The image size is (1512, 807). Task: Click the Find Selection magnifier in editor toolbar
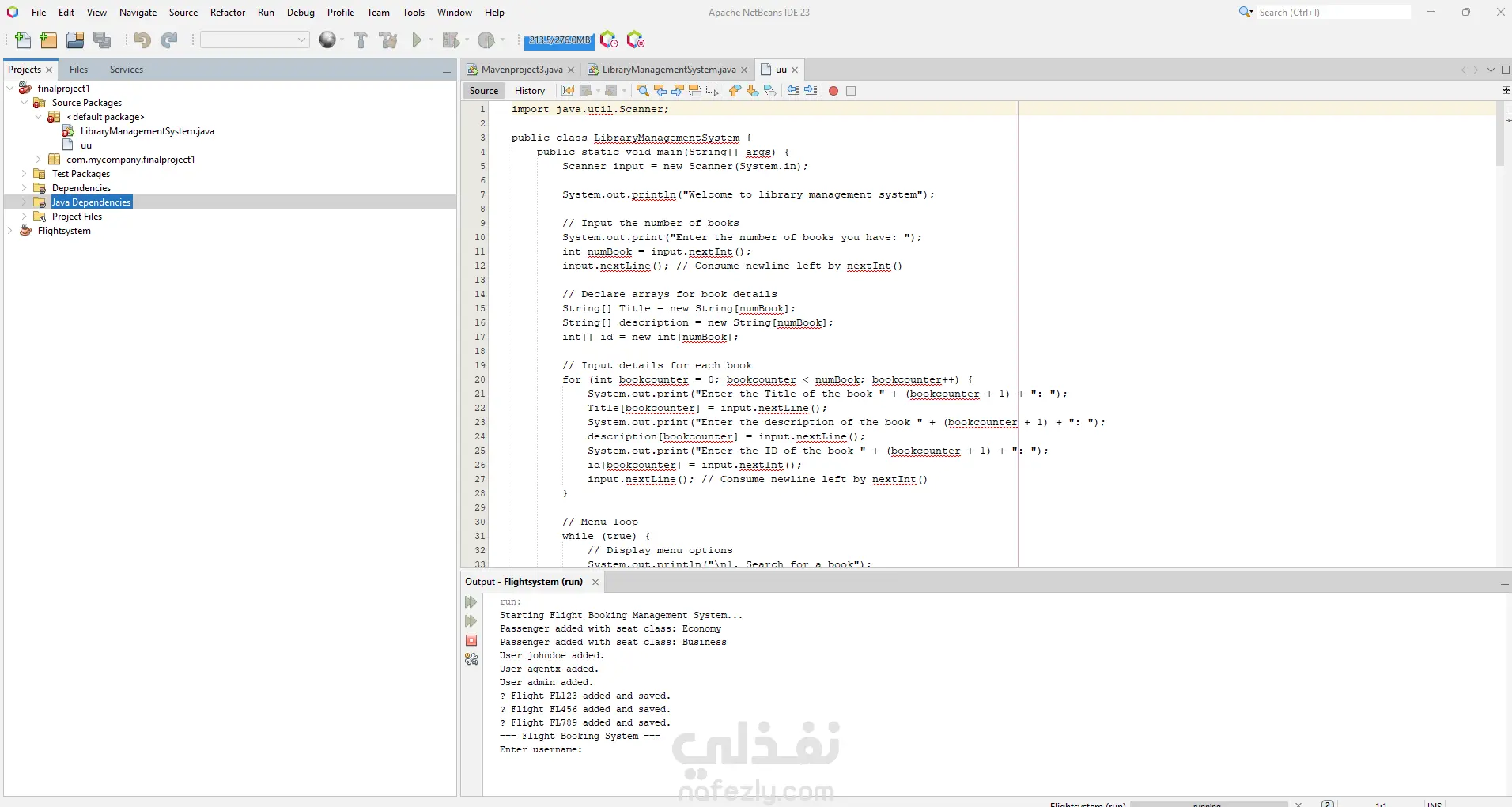click(643, 91)
